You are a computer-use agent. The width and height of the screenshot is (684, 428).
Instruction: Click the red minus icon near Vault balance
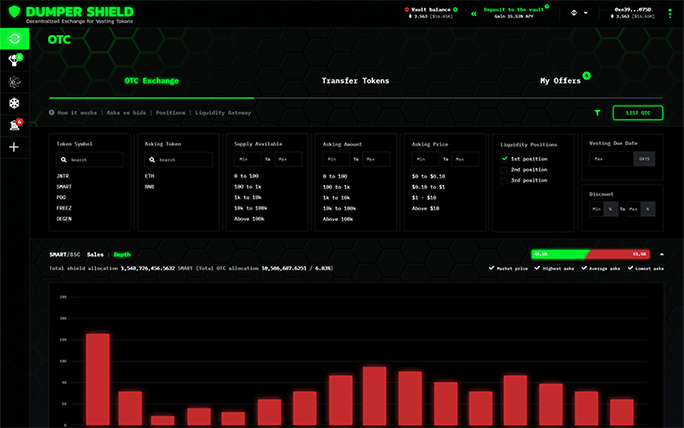[x=407, y=10]
